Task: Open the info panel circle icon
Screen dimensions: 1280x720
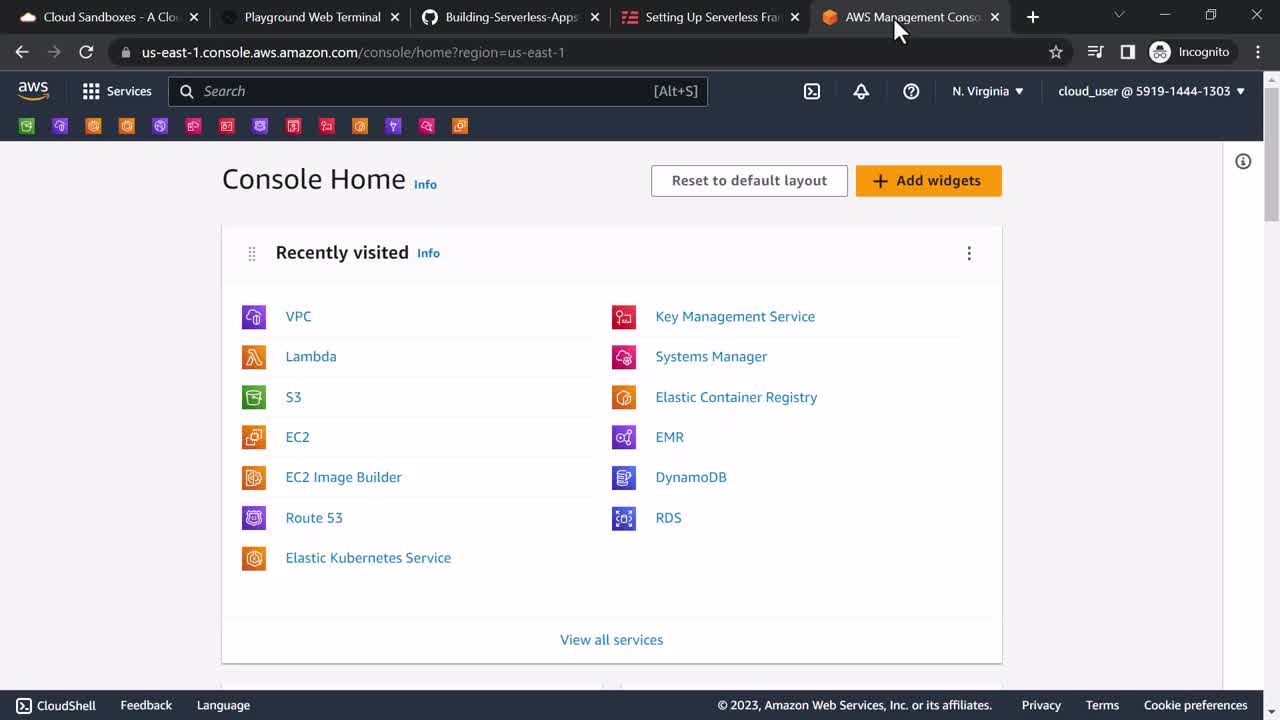Action: 1243,161
